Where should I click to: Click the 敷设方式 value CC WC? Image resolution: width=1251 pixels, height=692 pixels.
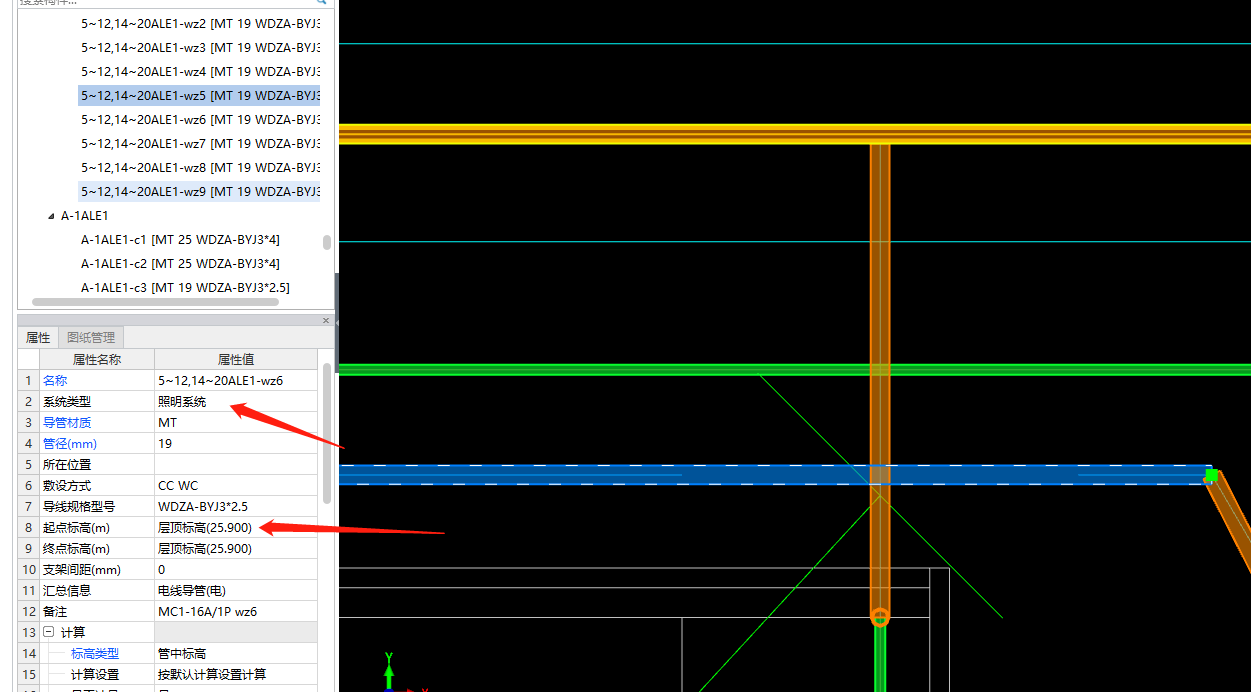236,485
